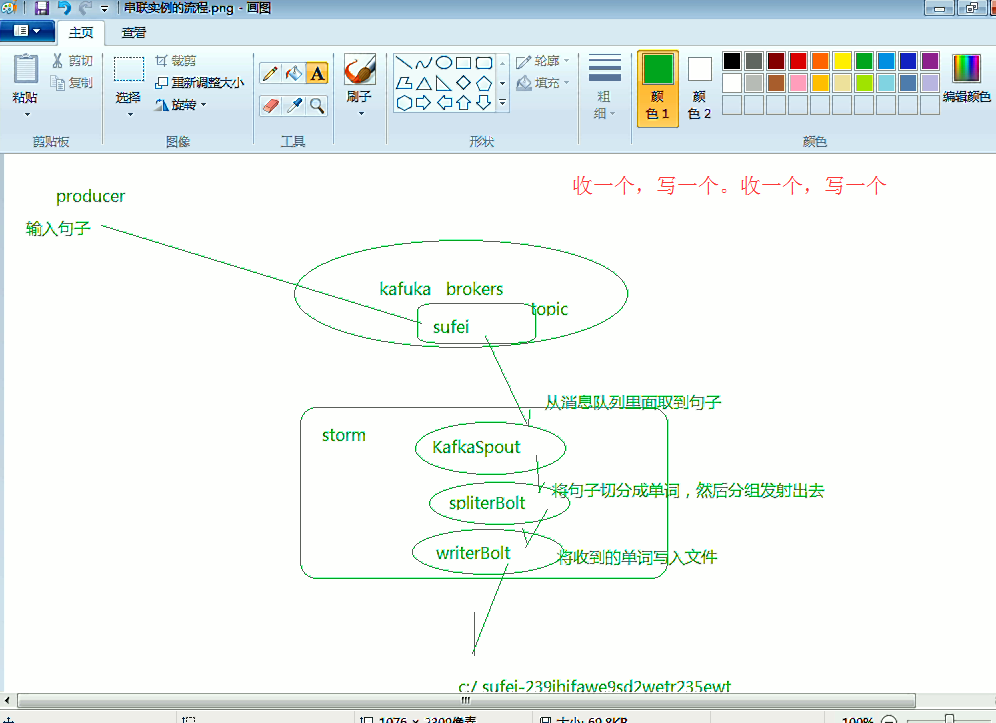
Task: Choose the Hexagon shape
Action: [x=404, y=103]
